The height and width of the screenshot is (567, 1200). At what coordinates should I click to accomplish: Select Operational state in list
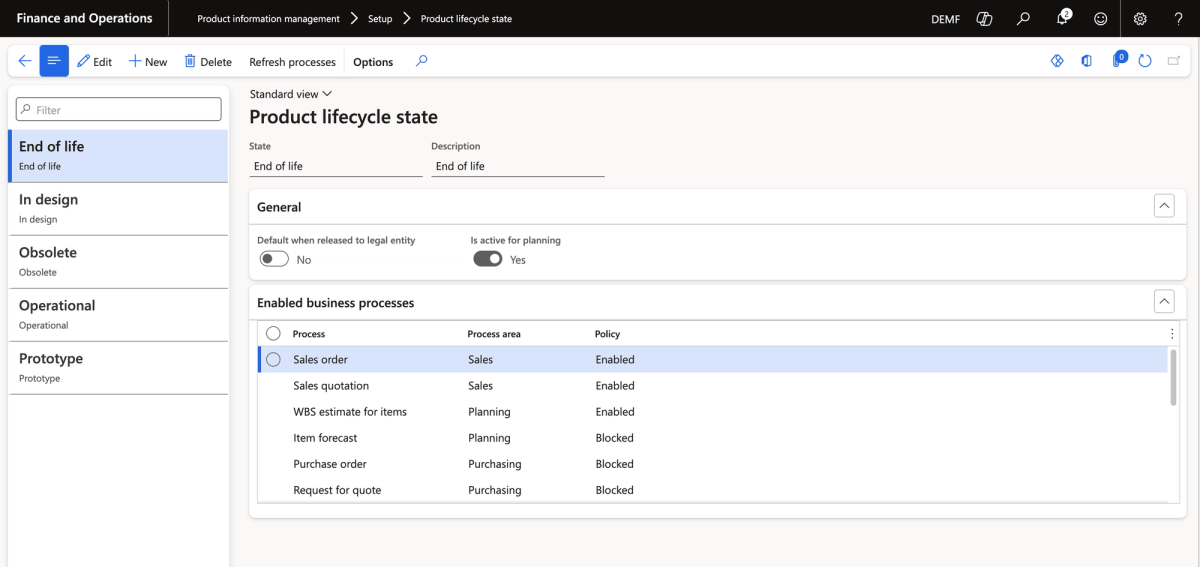[x=118, y=315]
